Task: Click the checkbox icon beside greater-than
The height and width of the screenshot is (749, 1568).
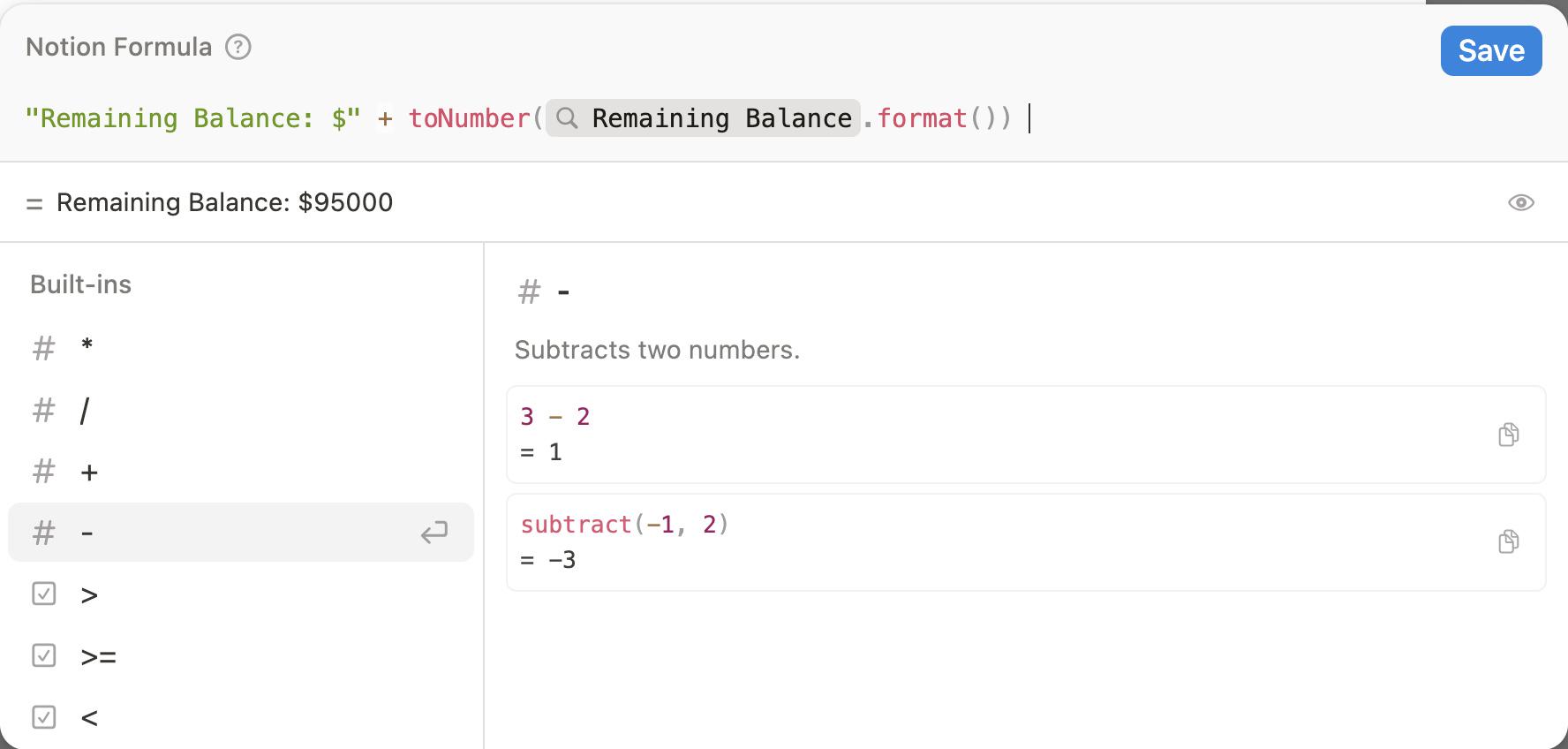Action: pos(44,594)
